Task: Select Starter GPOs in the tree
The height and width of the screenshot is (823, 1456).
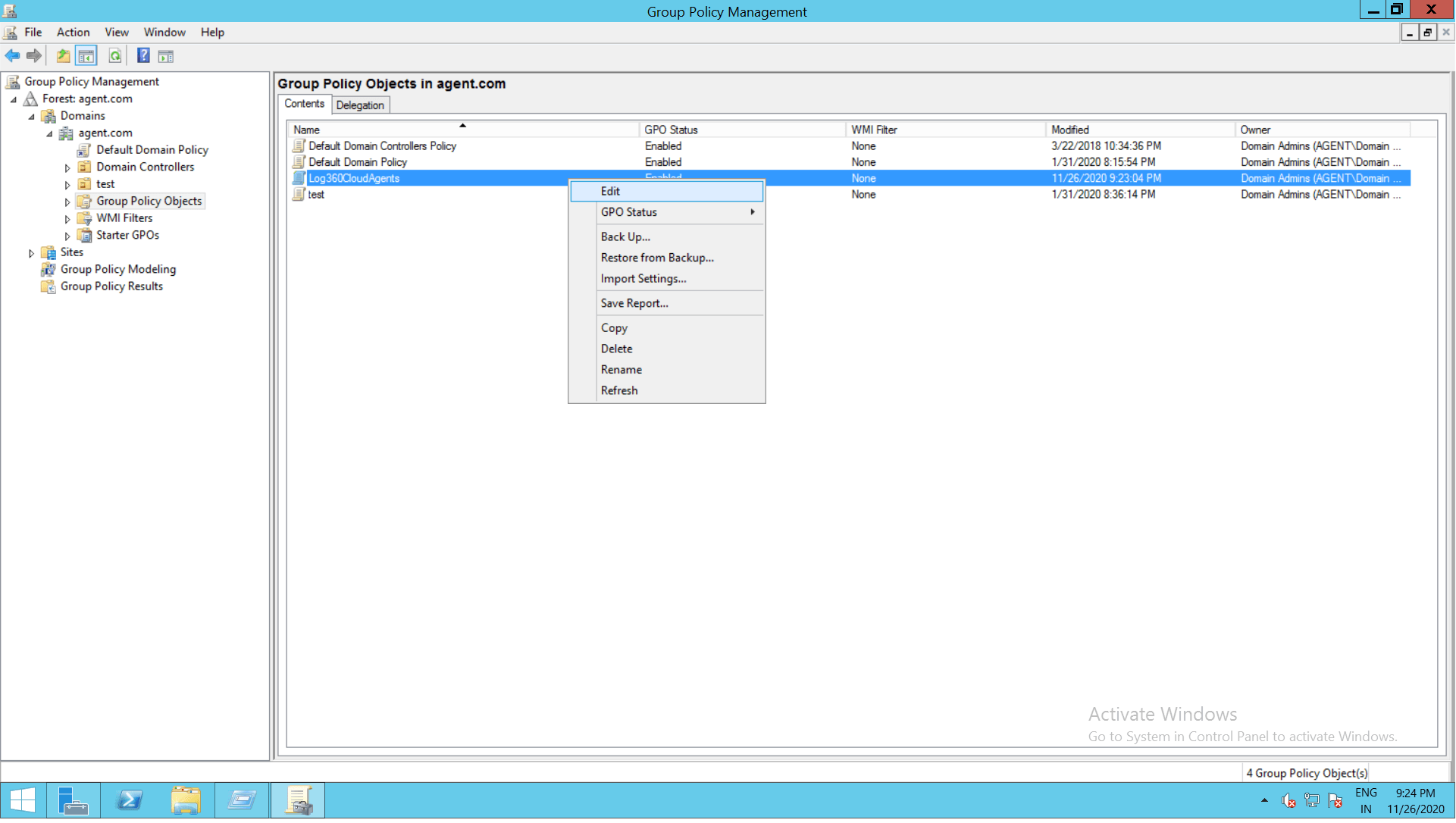Action: (127, 236)
